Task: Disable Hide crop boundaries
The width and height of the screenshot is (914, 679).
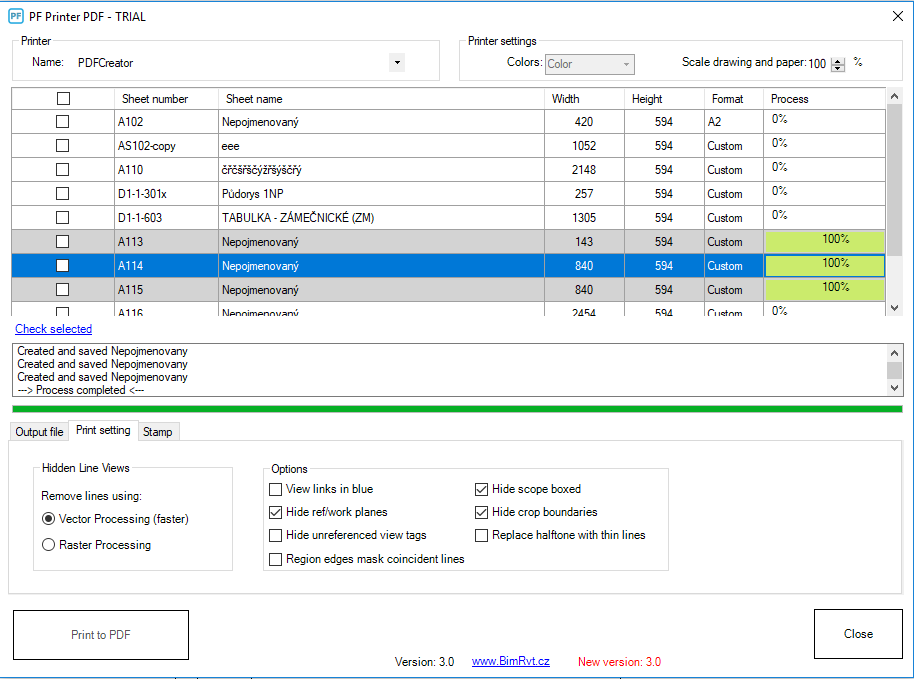Action: pos(481,512)
